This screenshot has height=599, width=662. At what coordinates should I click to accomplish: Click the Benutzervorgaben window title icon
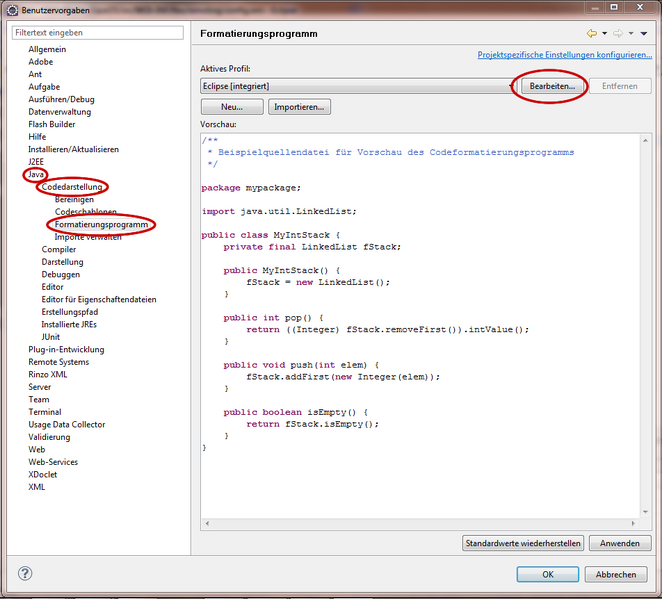(x=12, y=10)
